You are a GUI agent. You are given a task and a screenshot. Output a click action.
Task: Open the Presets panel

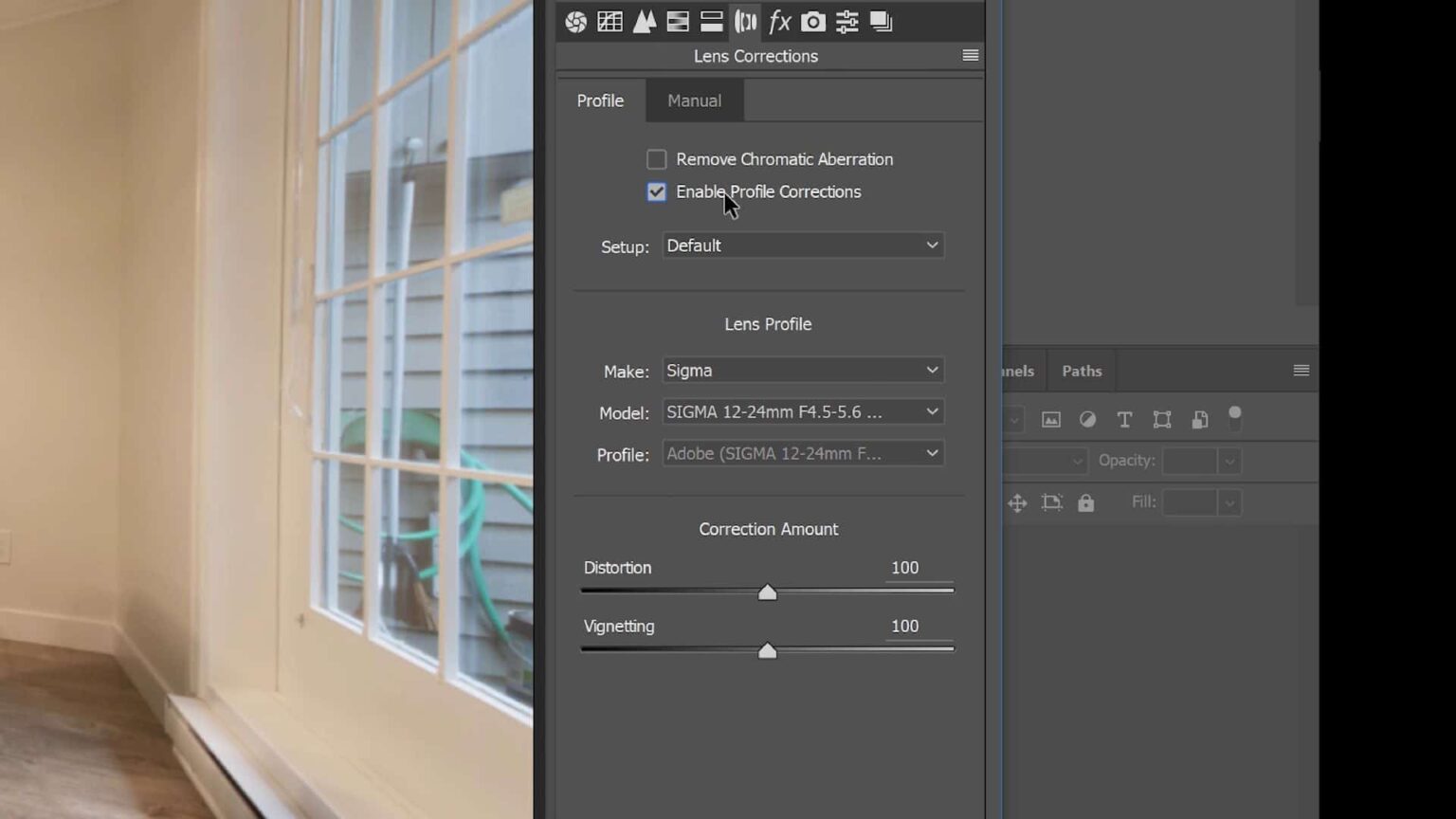tap(846, 21)
